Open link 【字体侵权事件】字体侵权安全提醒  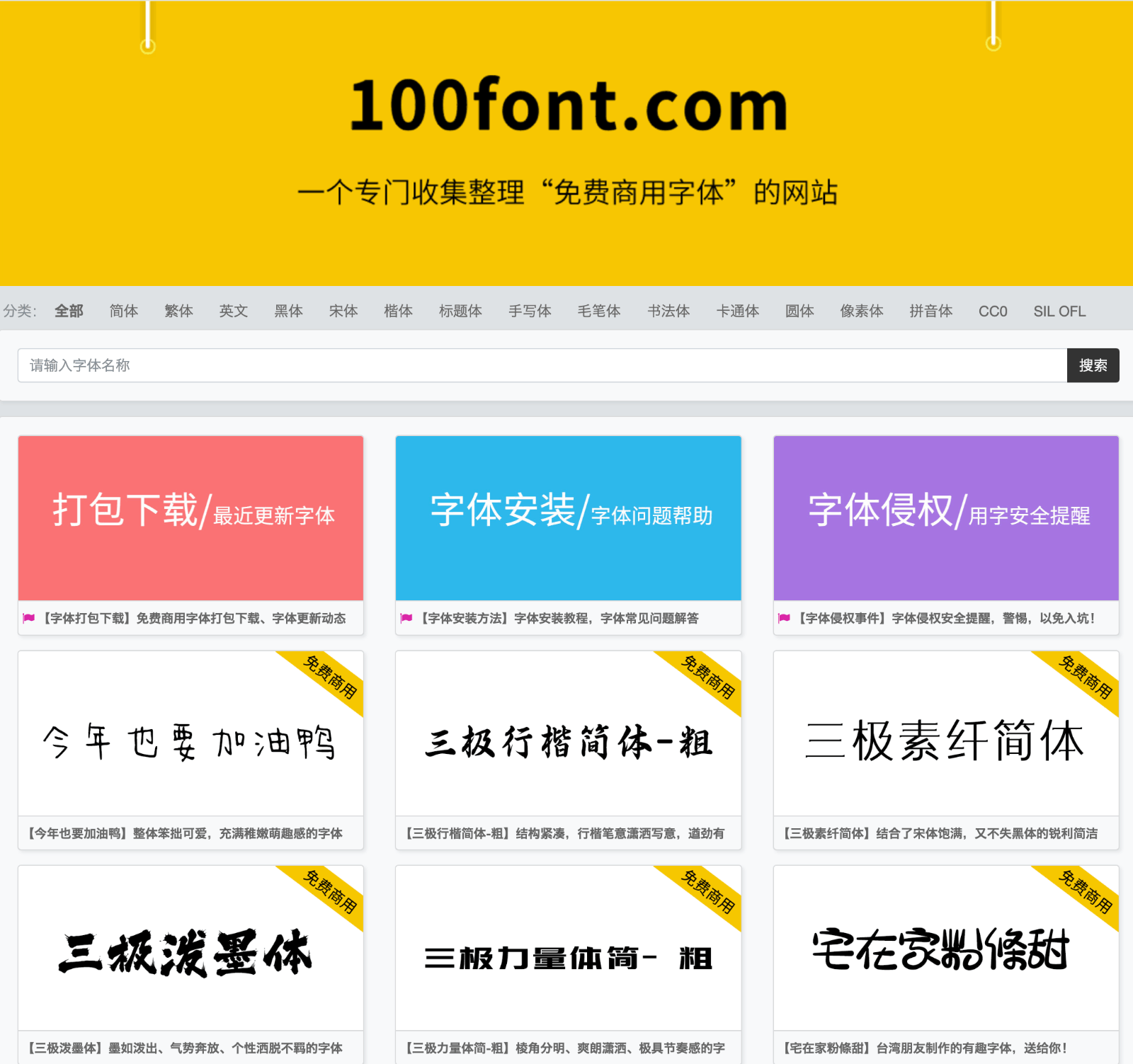click(947, 618)
